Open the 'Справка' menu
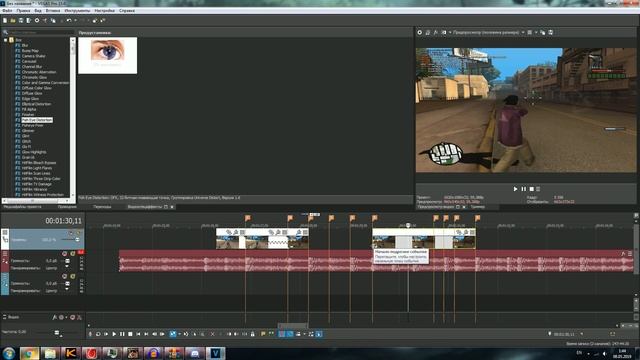Image resolution: width=640 pixels, height=360 pixels. pyautogui.click(x=127, y=11)
